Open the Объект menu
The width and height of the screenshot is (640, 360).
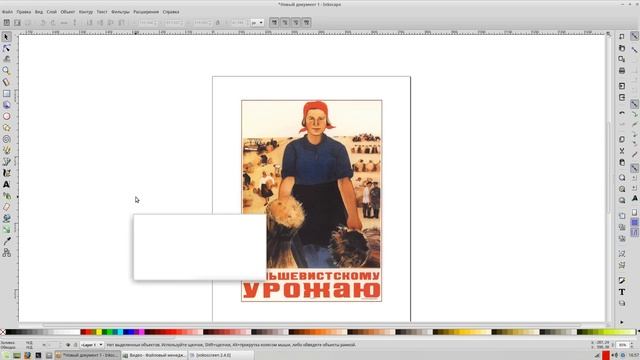point(68,12)
